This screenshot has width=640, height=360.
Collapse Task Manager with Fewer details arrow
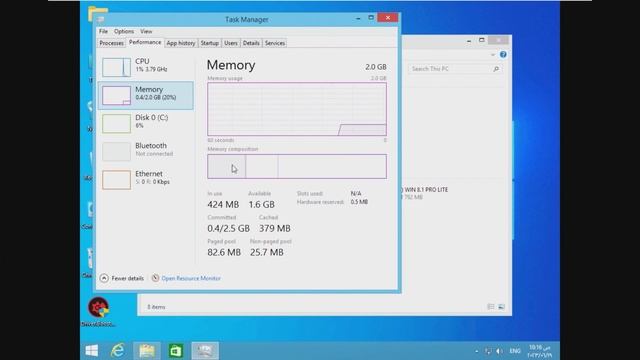click(104, 278)
